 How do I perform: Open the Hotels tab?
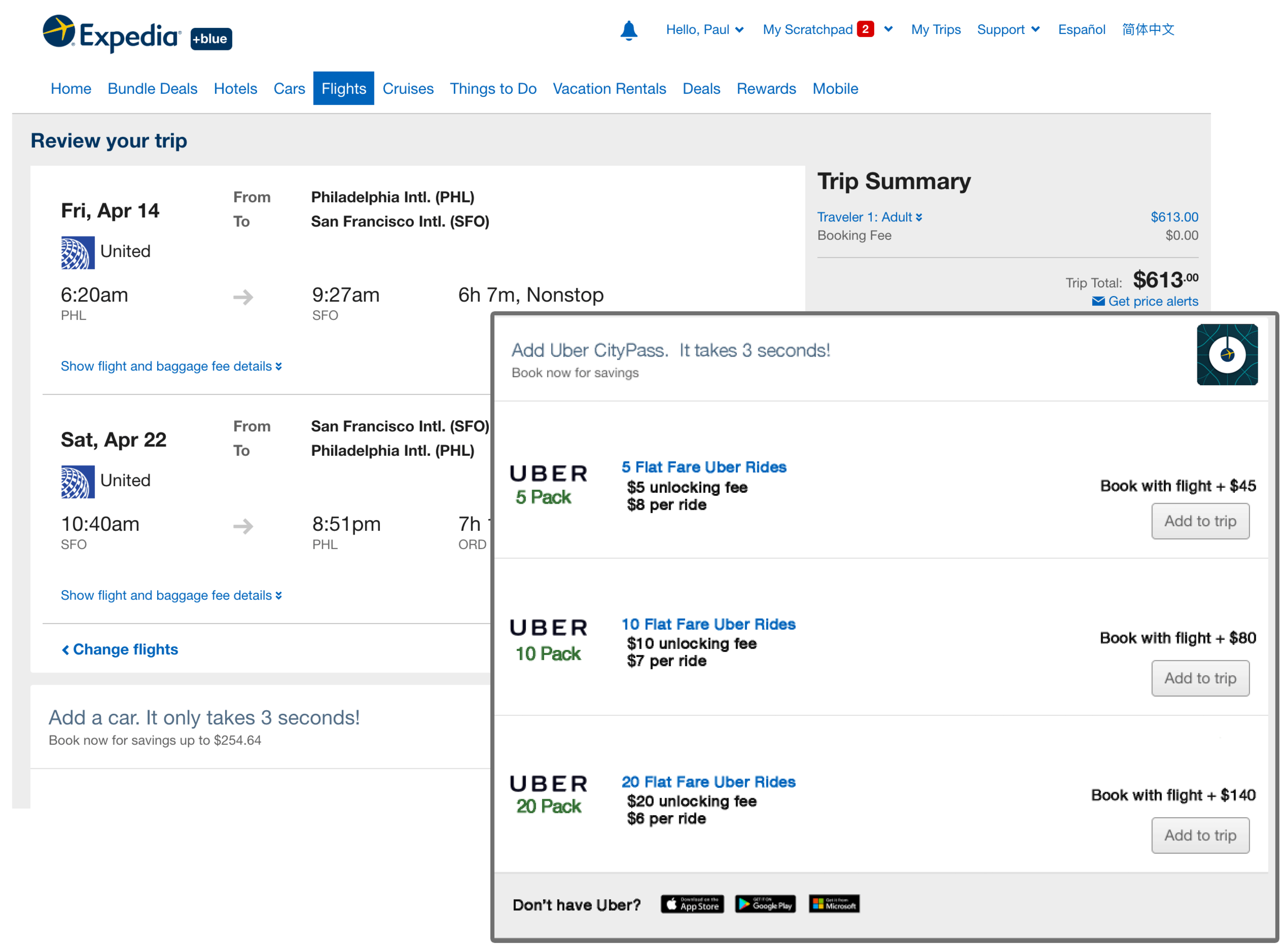click(x=235, y=88)
